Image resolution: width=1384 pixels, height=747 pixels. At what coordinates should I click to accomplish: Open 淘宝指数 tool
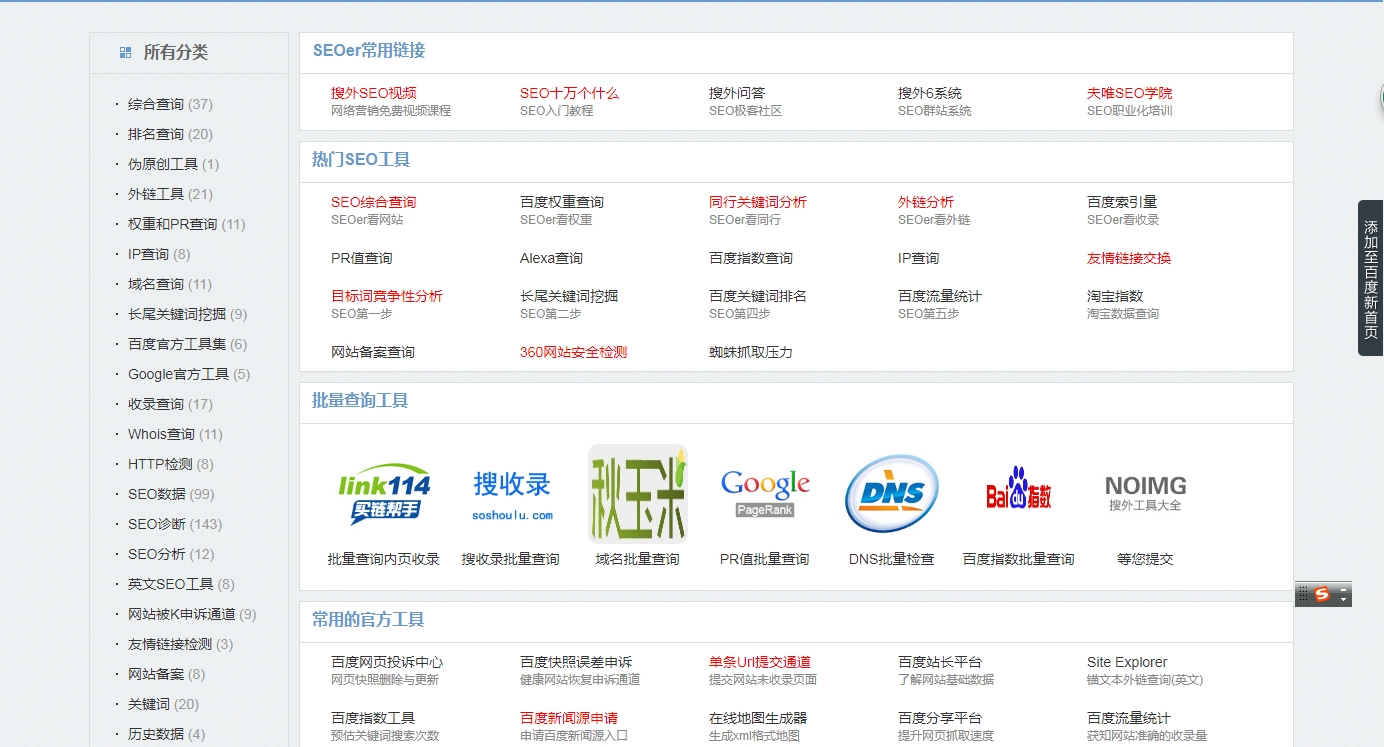click(x=1115, y=296)
